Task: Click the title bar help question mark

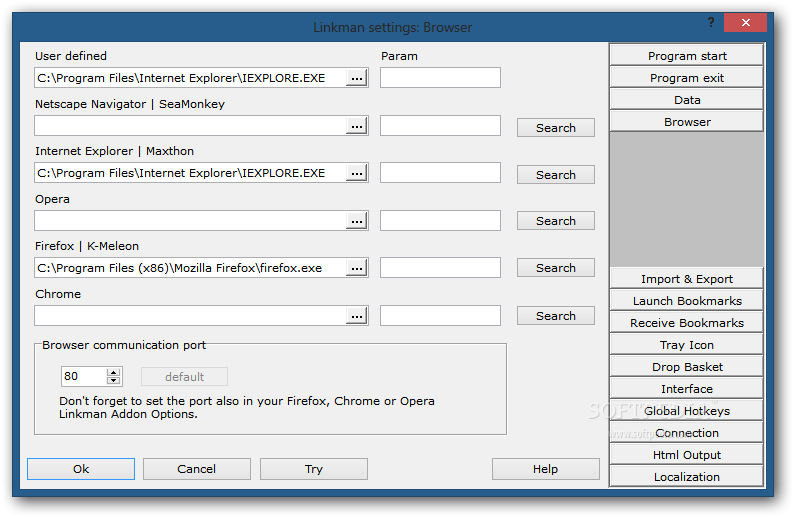Action: point(711,21)
